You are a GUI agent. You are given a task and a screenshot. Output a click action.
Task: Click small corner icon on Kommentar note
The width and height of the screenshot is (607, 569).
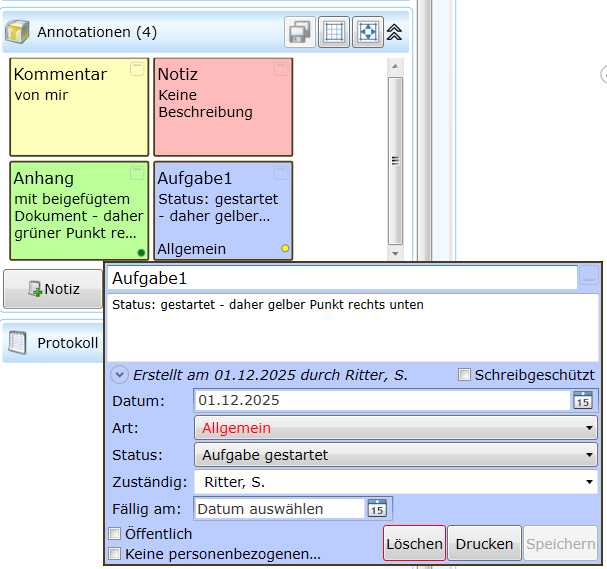pyautogui.click(x=138, y=68)
